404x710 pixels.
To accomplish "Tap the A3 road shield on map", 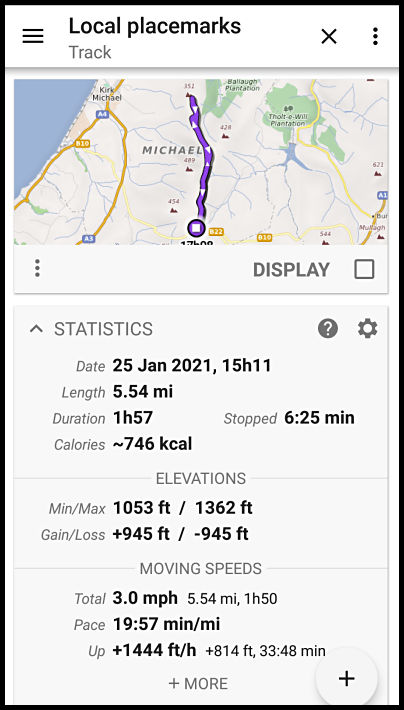I will 89,238.
